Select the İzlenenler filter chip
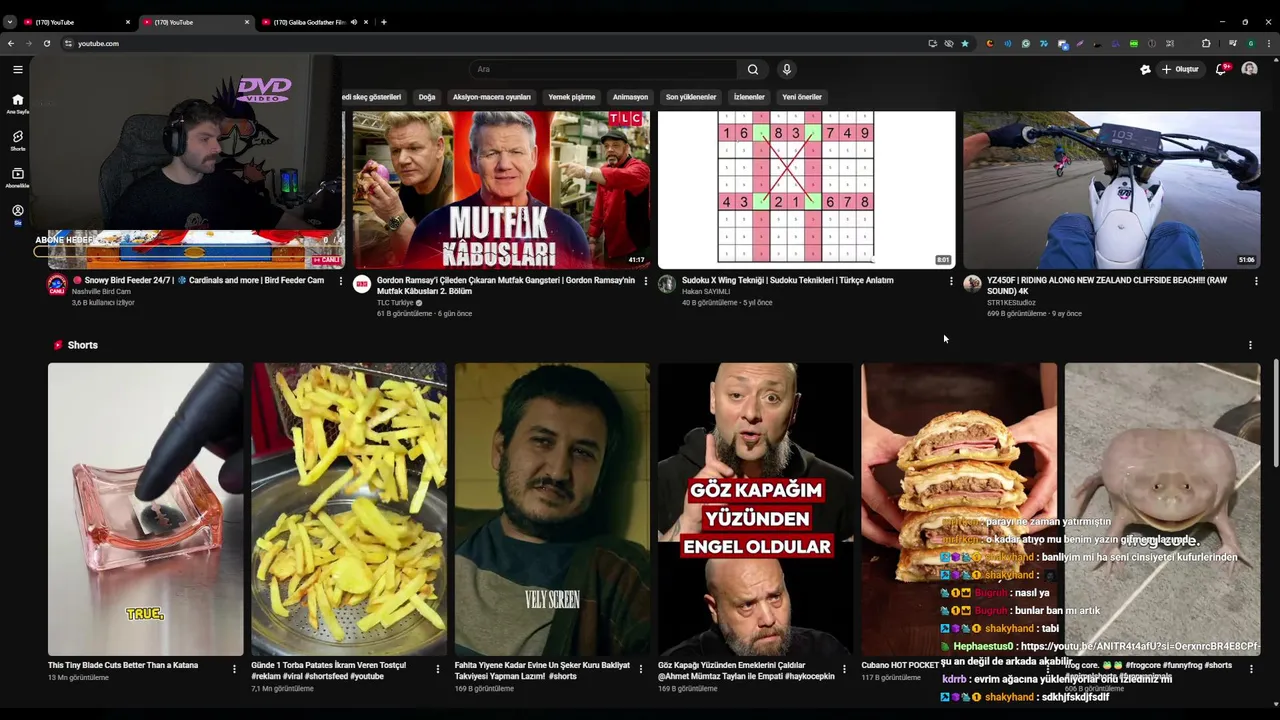The height and width of the screenshot is (720, 1280). (x=749, y=97)
